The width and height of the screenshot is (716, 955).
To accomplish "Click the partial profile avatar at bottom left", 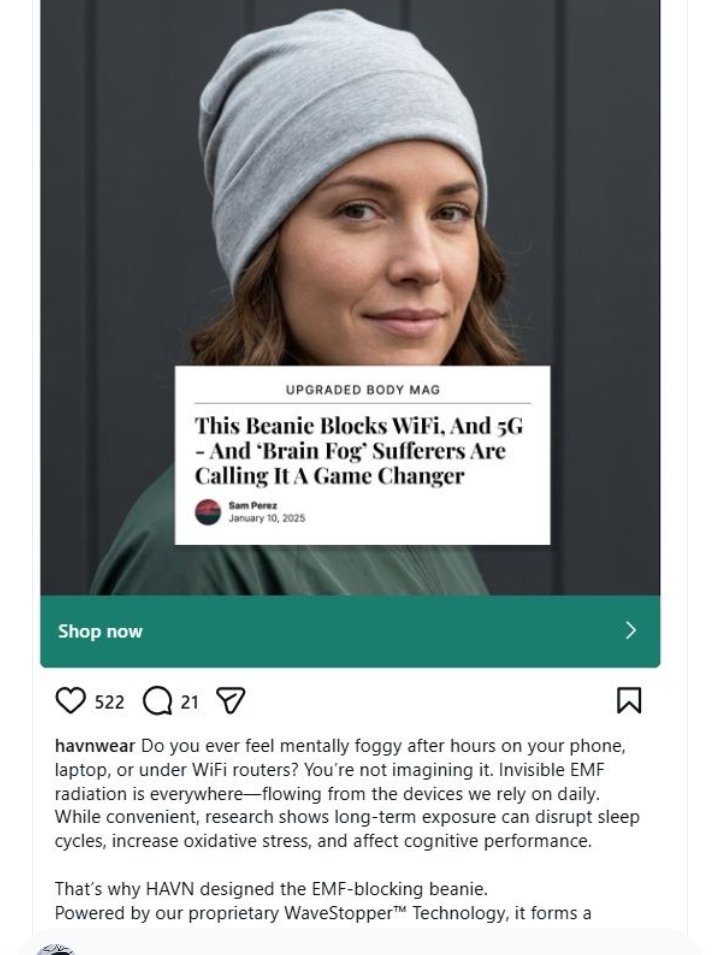I will 55,950.
